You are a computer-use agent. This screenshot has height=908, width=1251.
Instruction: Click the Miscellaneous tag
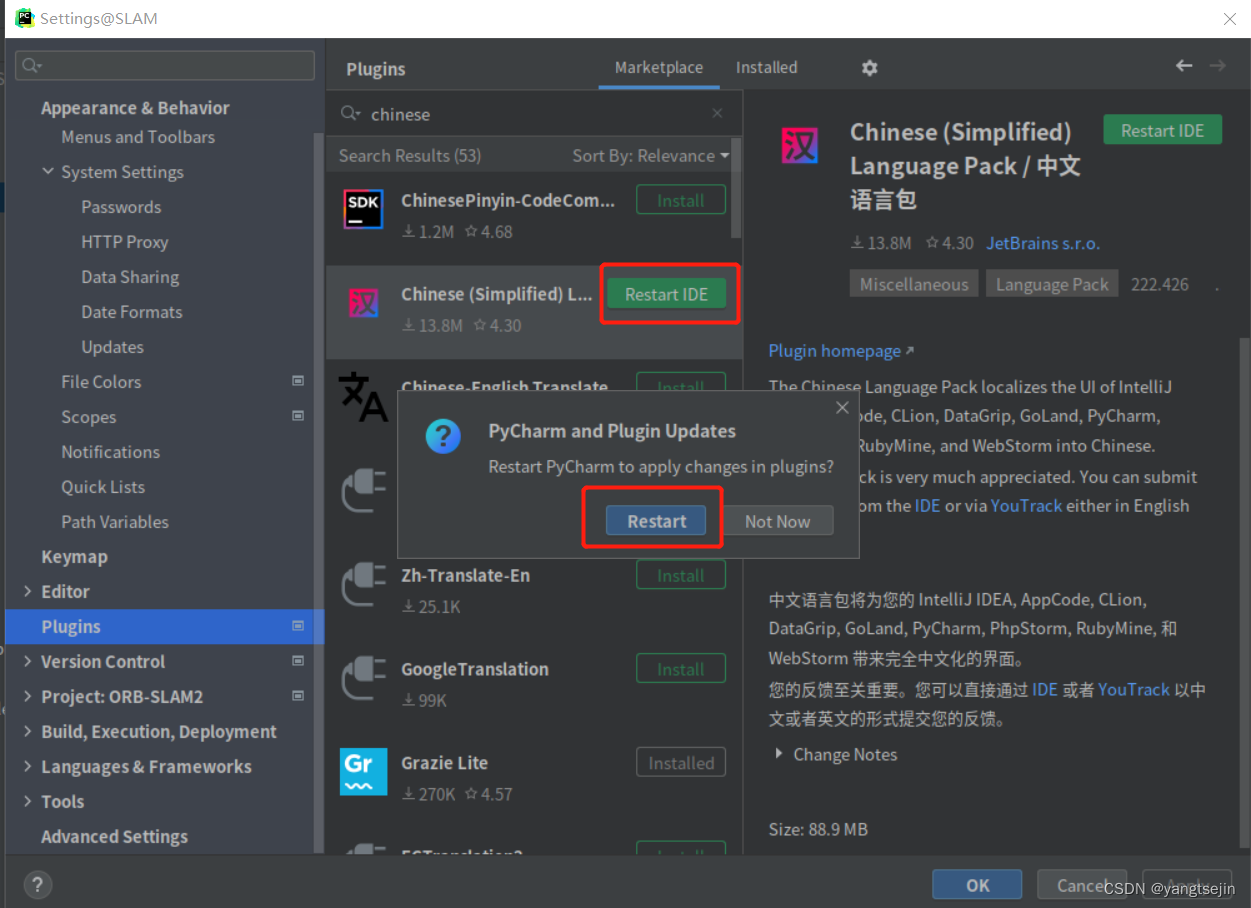coord(914,284)
